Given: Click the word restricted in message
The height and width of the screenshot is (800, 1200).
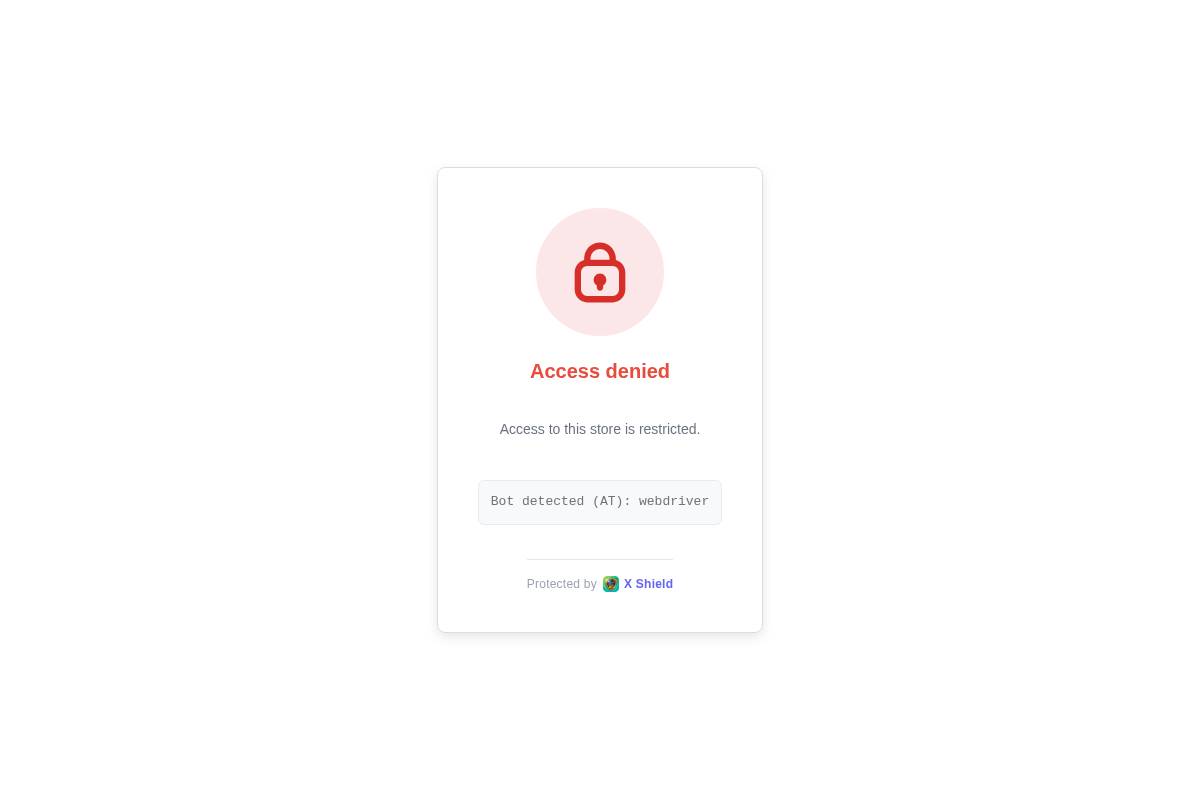Looking at the screenshot, I should coord(669,429).
